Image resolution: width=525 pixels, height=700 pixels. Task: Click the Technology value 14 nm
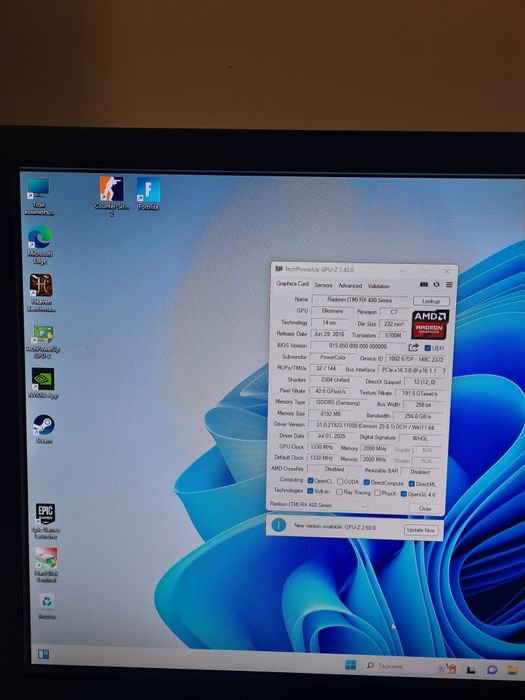[329, 322]
